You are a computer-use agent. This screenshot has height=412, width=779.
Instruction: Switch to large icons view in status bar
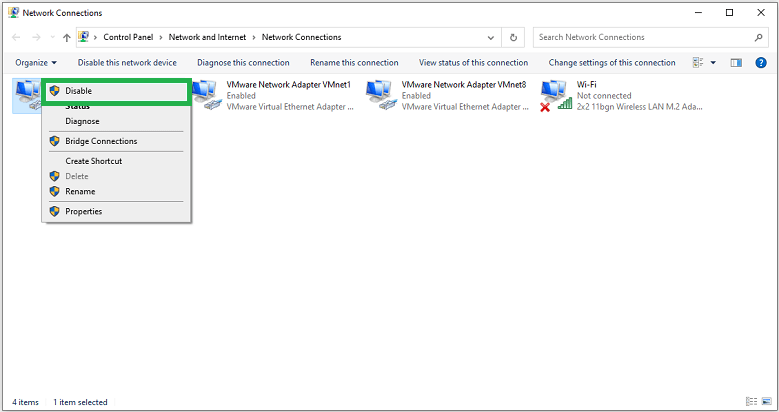[767, 402]
